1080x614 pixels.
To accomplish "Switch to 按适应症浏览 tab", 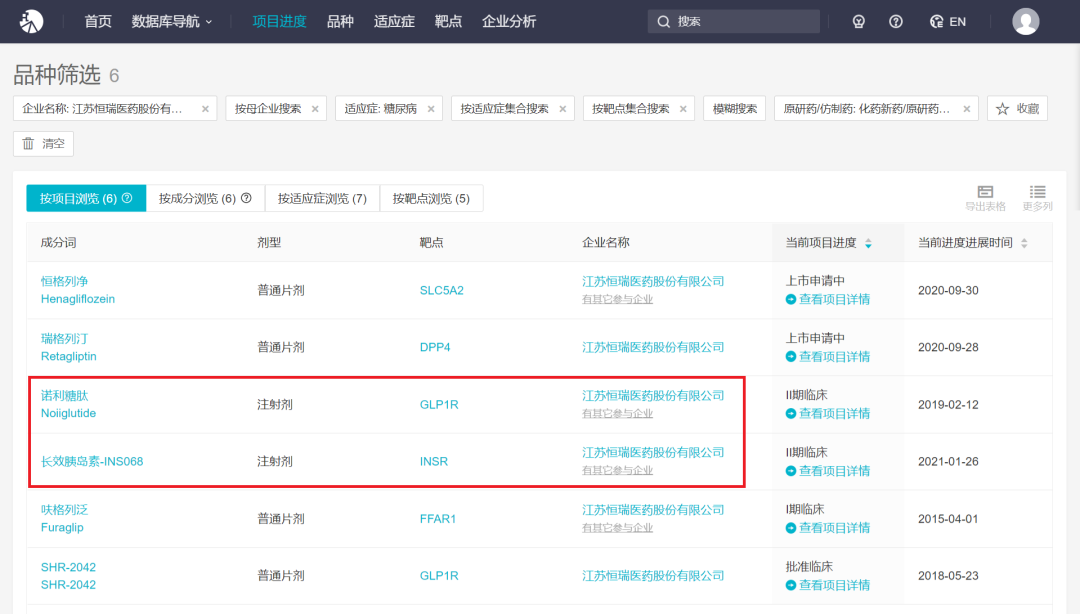I will click(322, 198).
